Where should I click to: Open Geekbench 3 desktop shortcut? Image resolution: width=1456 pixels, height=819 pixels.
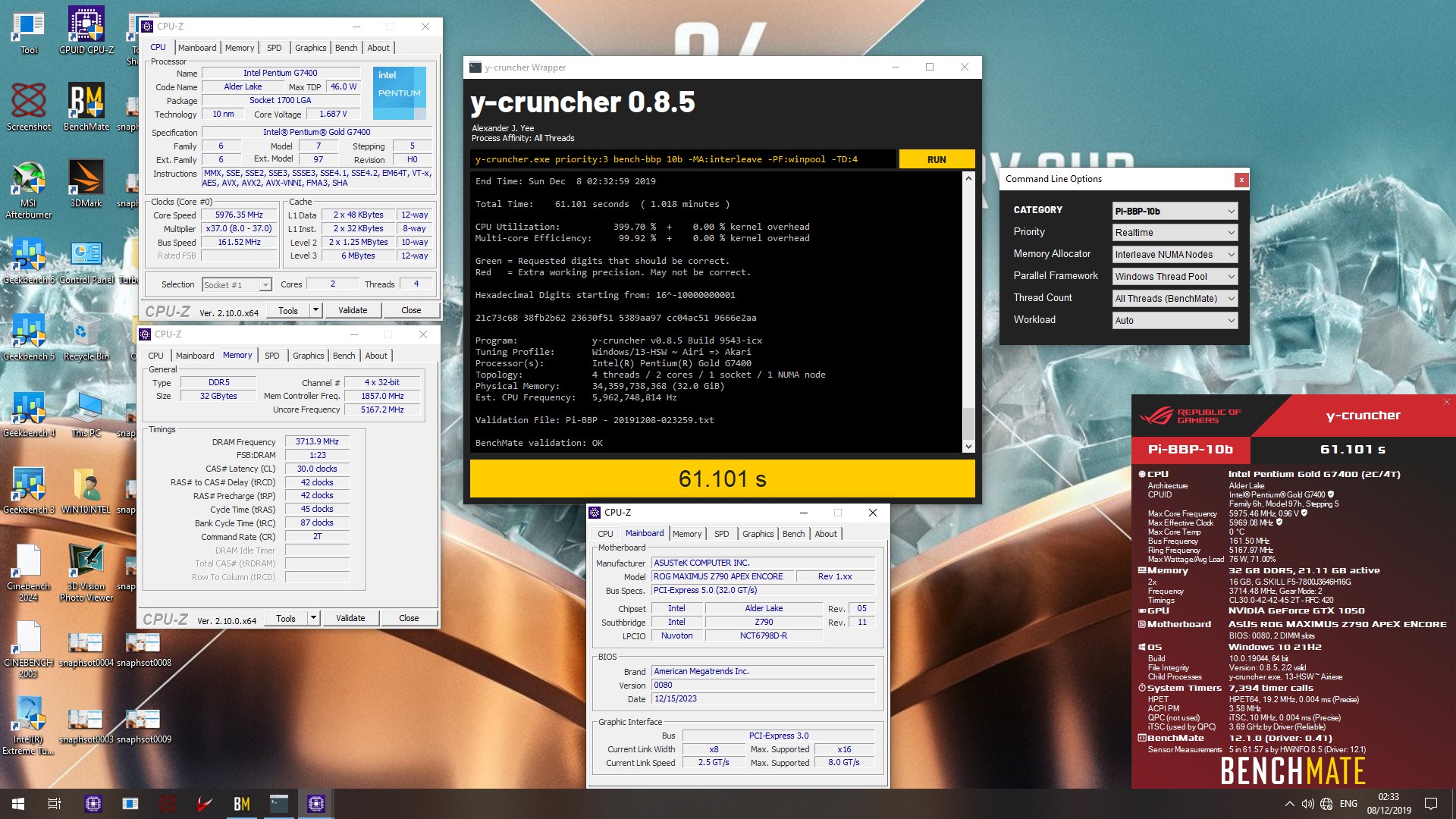[x=29, y=490]
